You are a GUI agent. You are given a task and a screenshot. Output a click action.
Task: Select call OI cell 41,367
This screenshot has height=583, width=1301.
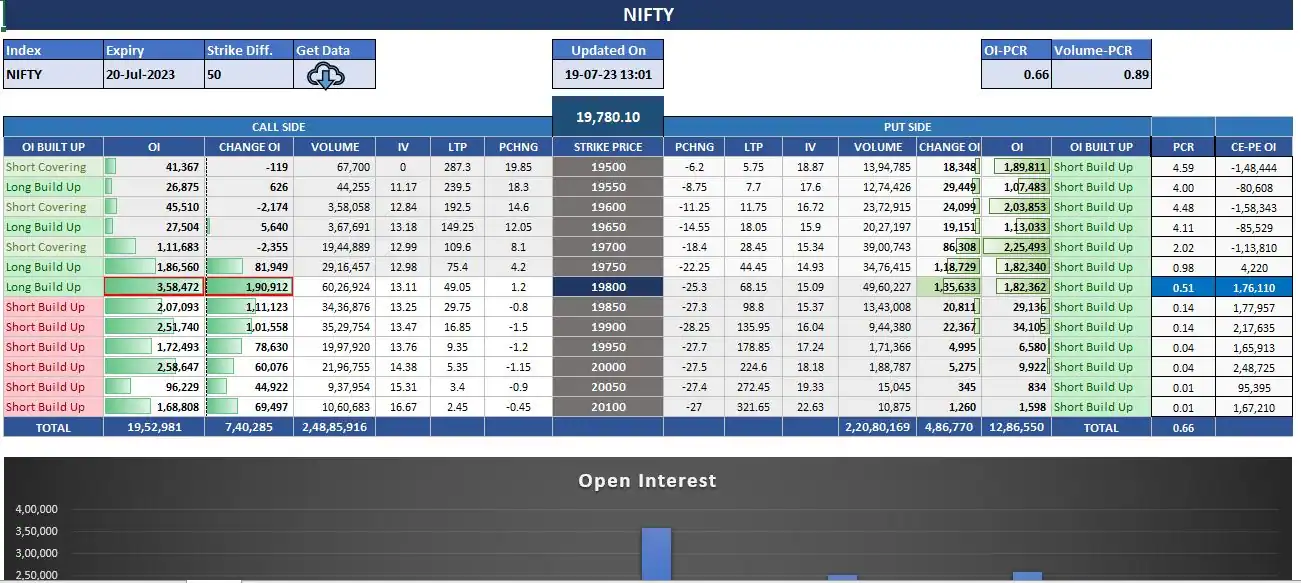click(154, 167)
